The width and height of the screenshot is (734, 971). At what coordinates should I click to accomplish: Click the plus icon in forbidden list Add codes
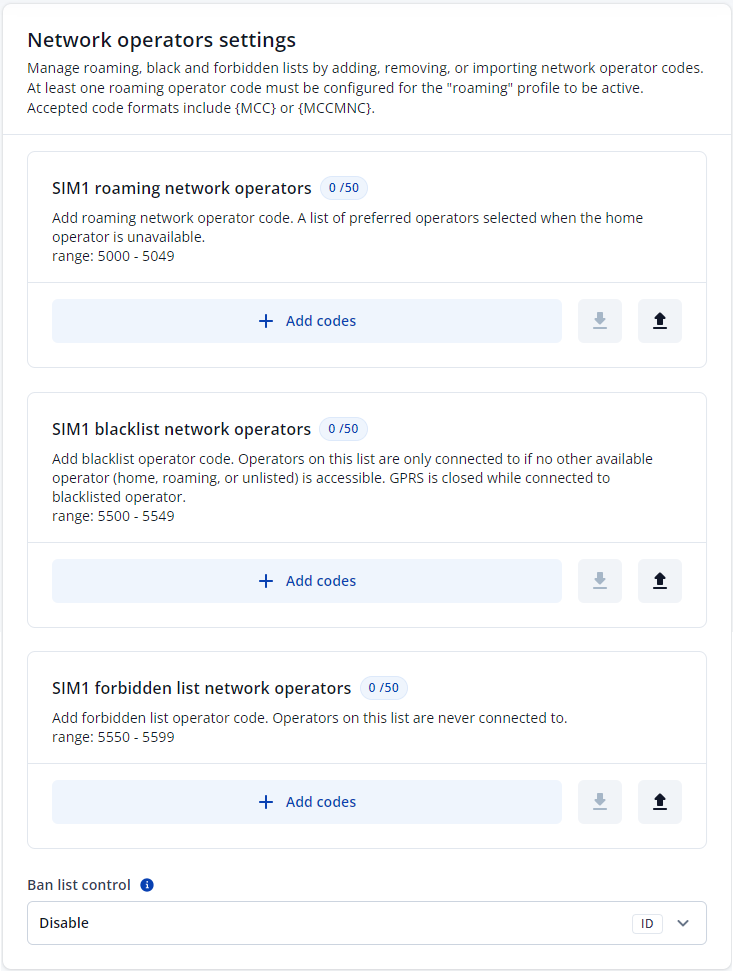click(266, 802)
